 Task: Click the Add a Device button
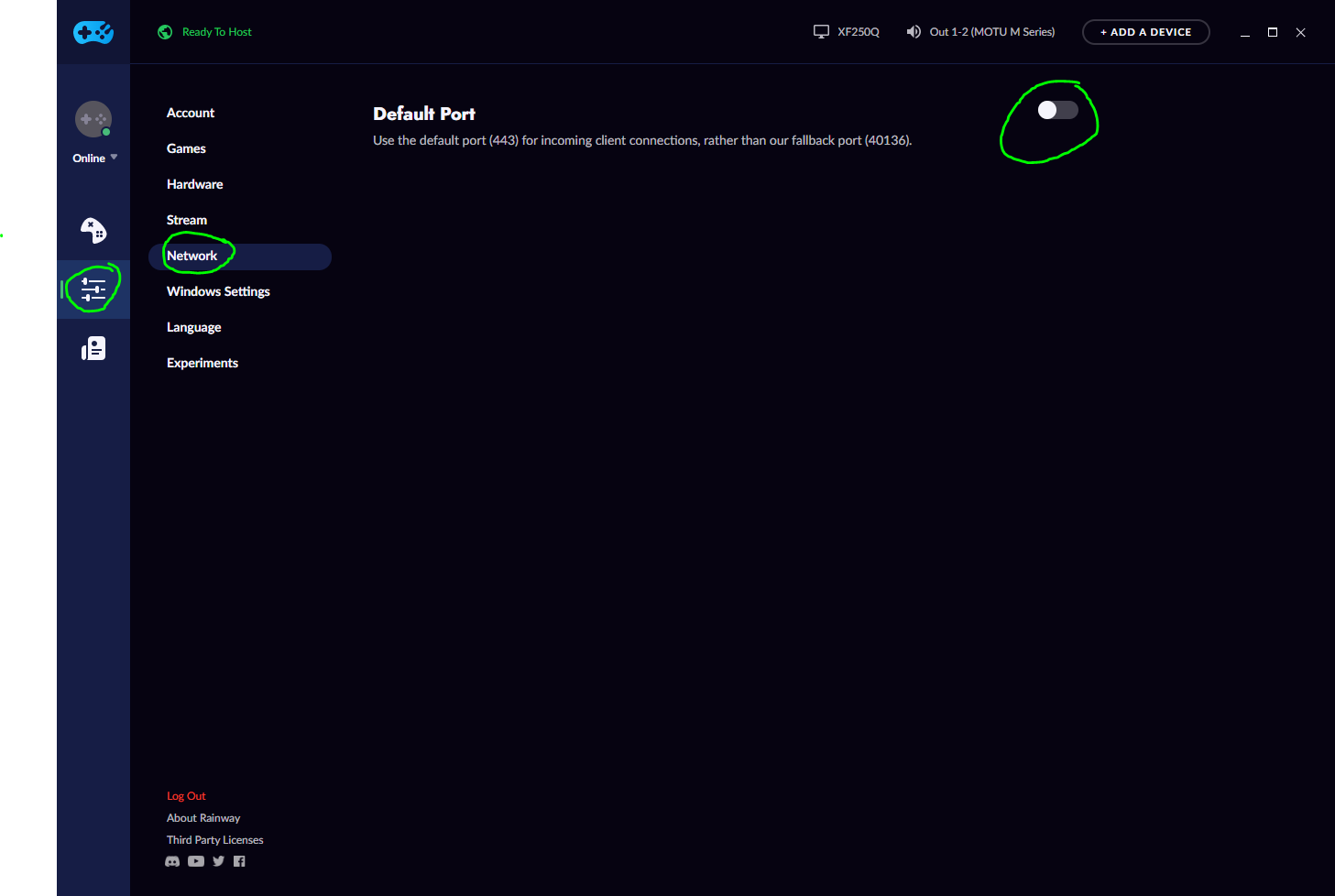click(x=1146, y=32)
